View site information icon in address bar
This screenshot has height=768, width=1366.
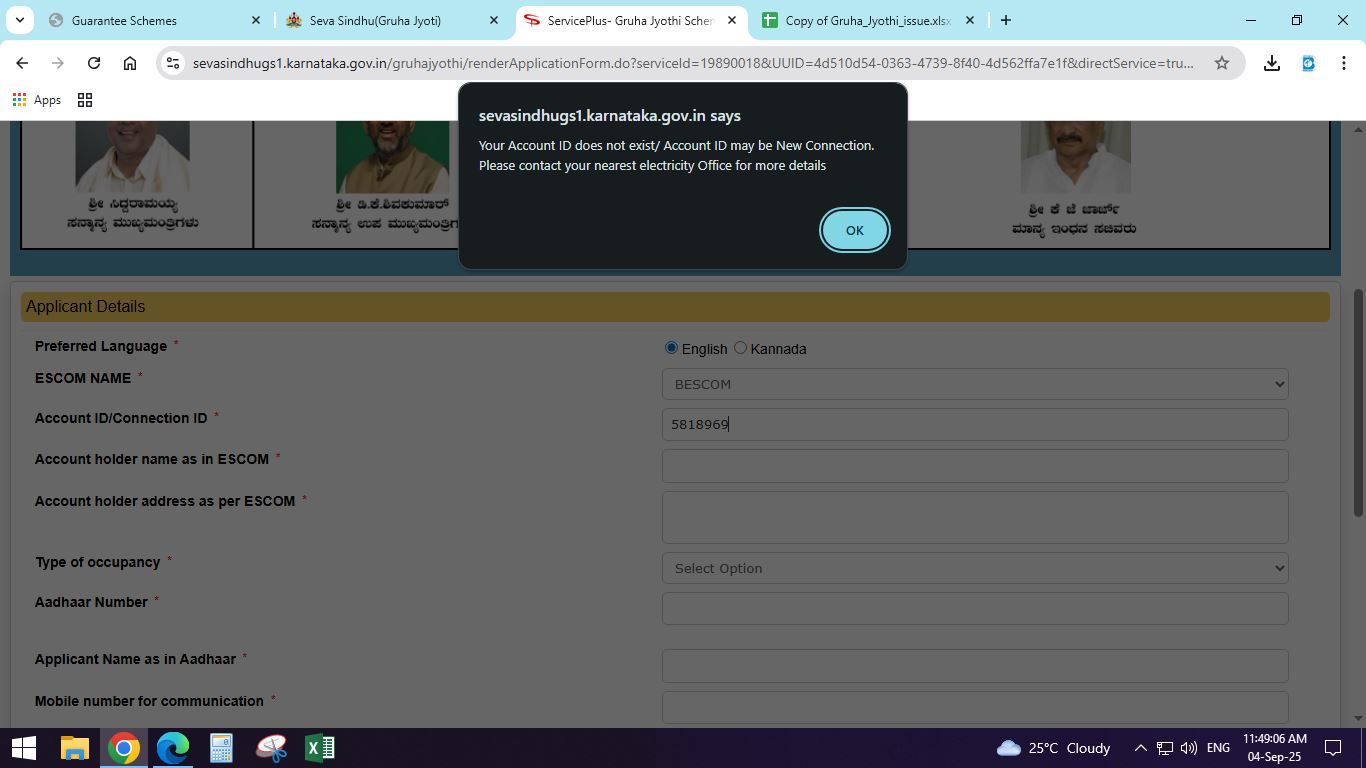[173, 63]
